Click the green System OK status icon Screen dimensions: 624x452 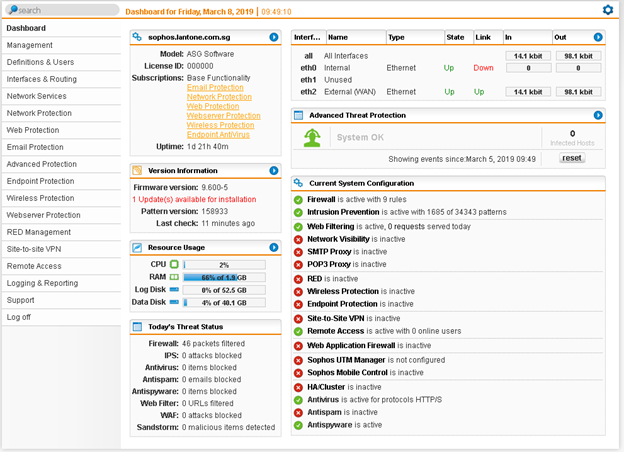(312, 138)
